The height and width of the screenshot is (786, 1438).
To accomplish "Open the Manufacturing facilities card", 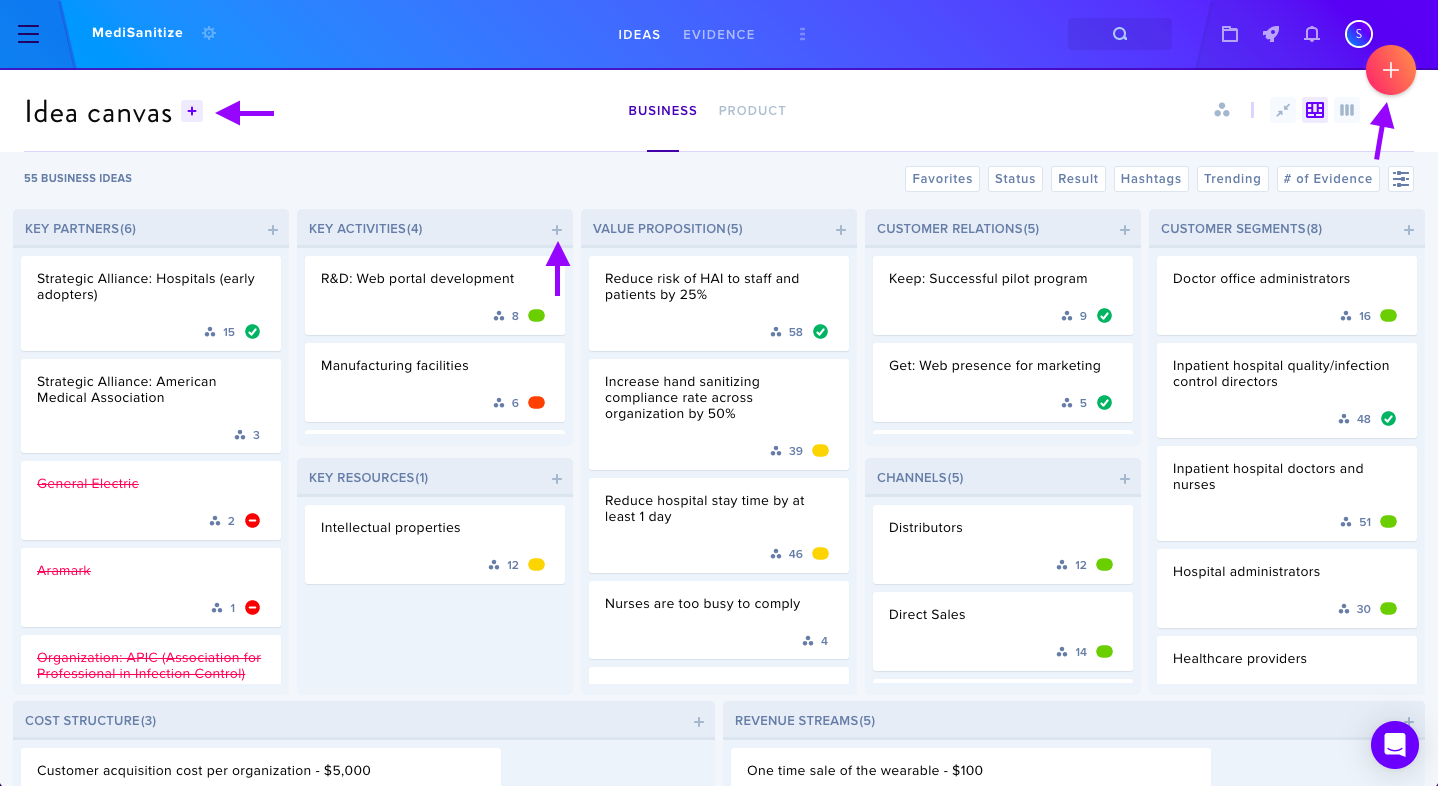I will pyautogui.click(x=435, y=382).
